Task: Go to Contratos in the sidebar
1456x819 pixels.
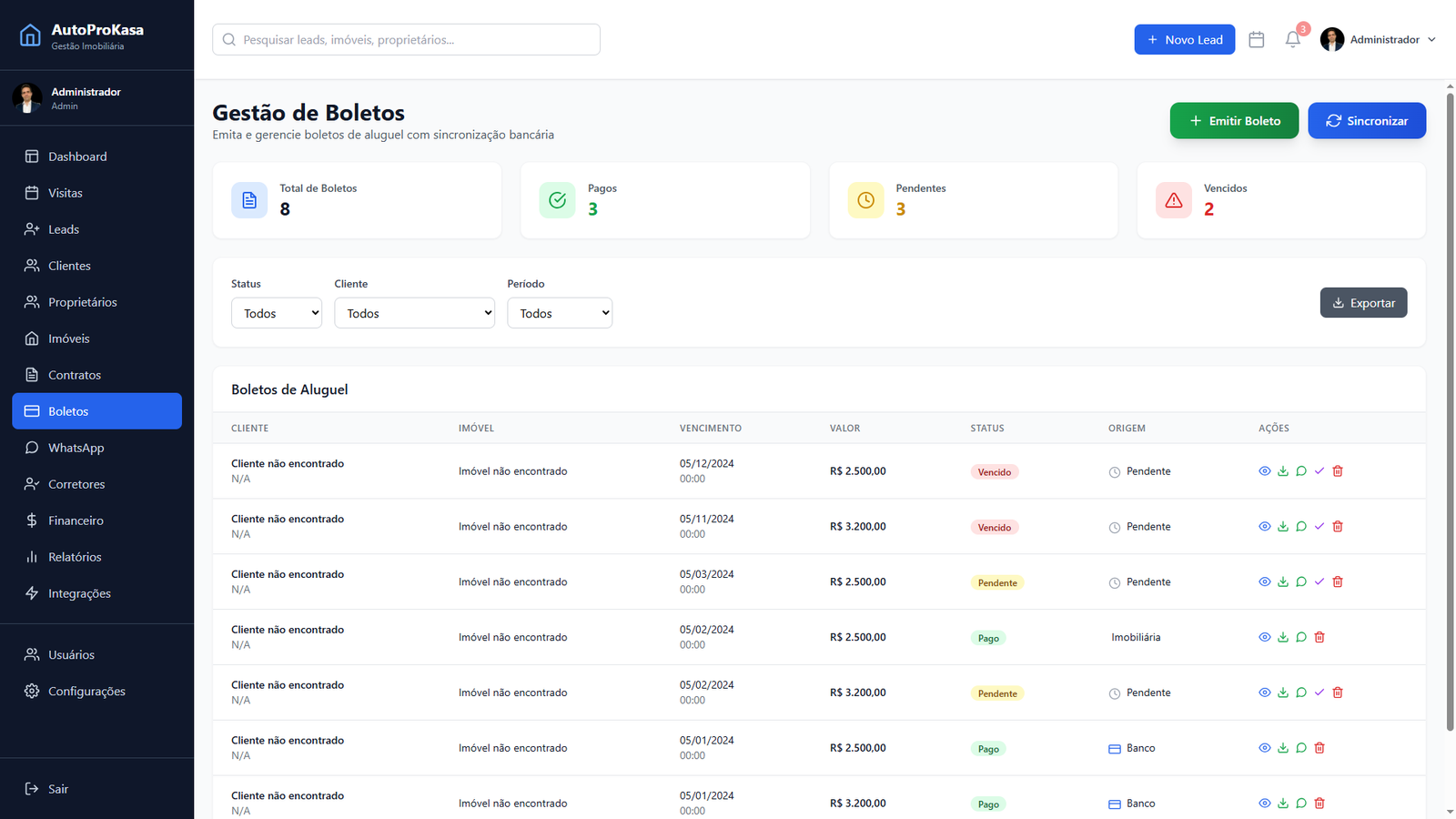Action: point(75,375)
